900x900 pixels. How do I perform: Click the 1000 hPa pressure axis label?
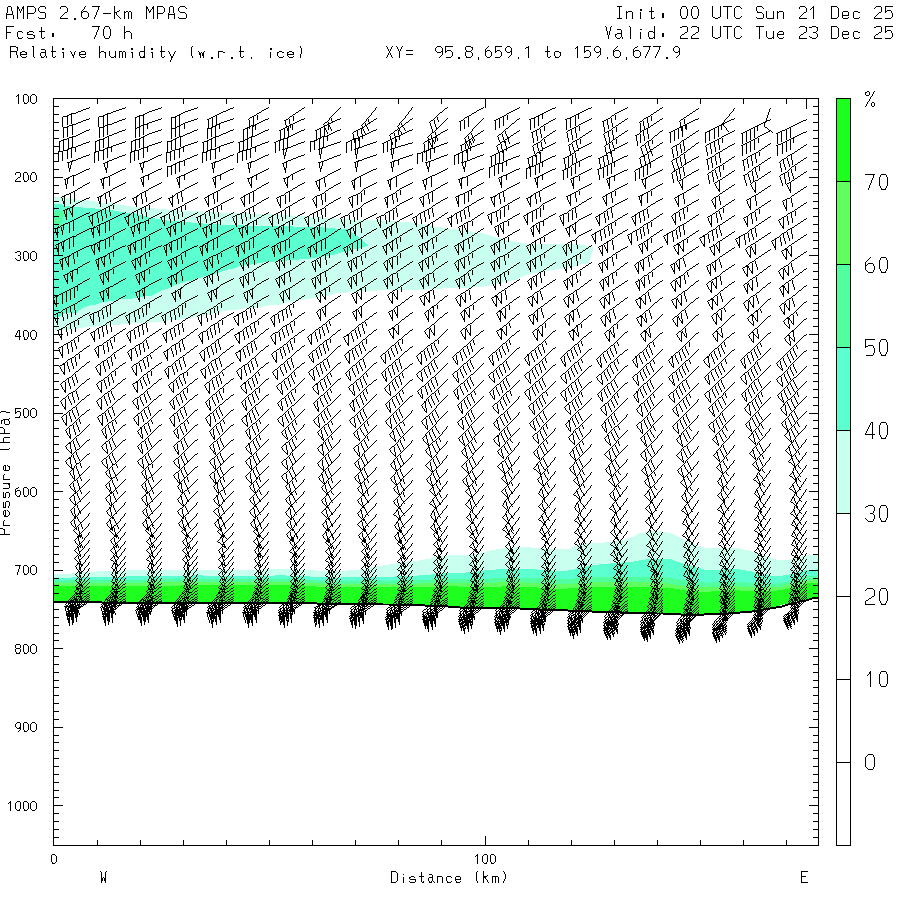coord(22,806)
